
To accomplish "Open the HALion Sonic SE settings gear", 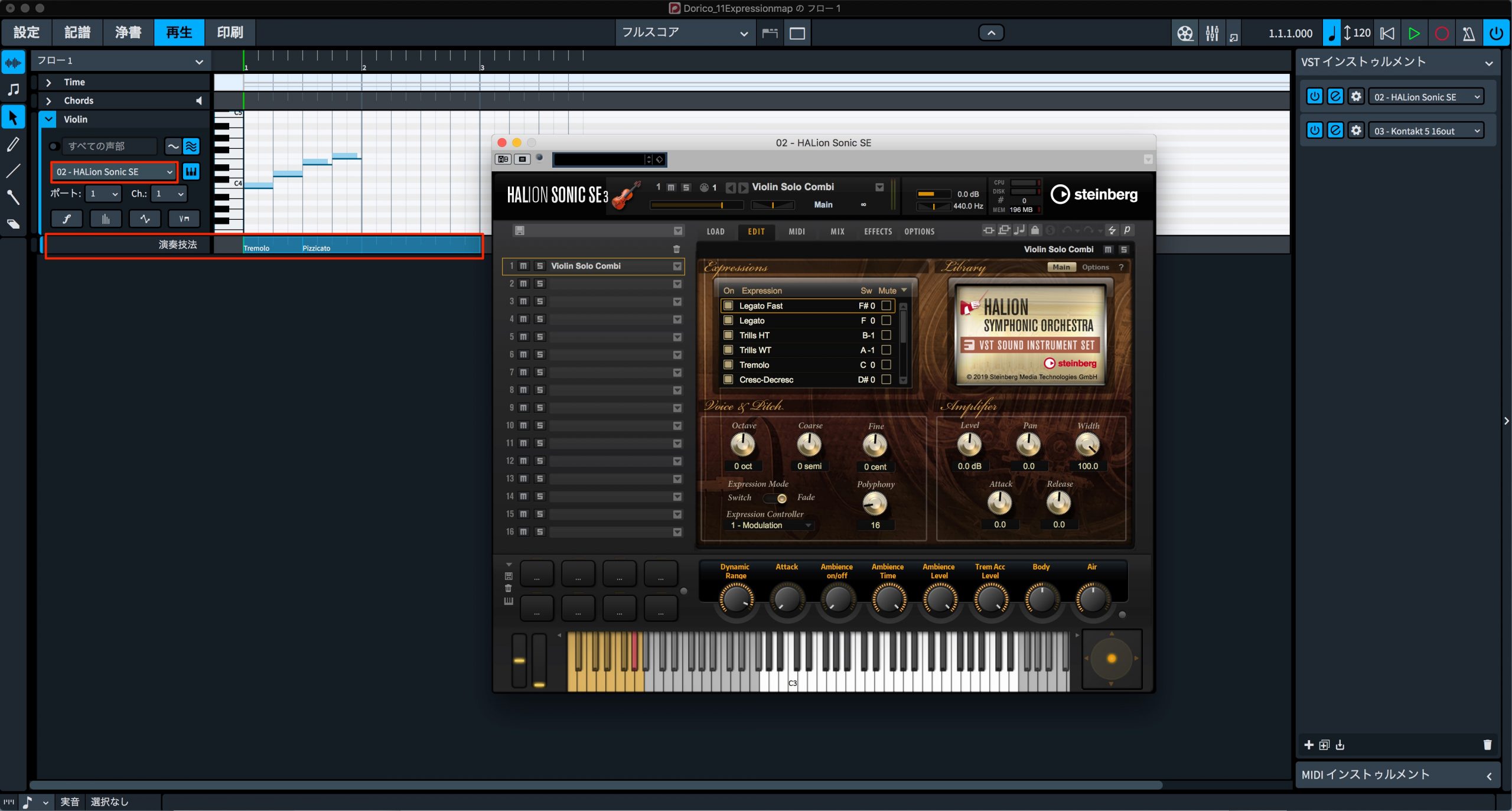I will (1356, 96).
